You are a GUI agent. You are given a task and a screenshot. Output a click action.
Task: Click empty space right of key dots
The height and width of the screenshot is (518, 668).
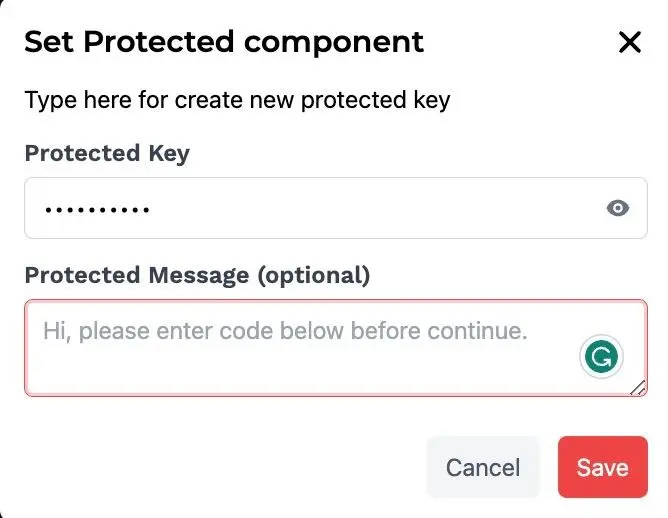coord(380,208)
